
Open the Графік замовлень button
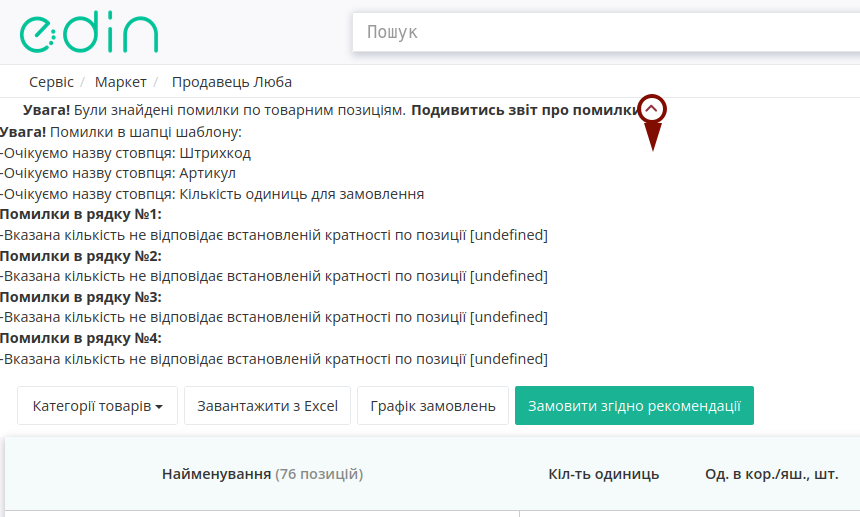tap(433, 406)
